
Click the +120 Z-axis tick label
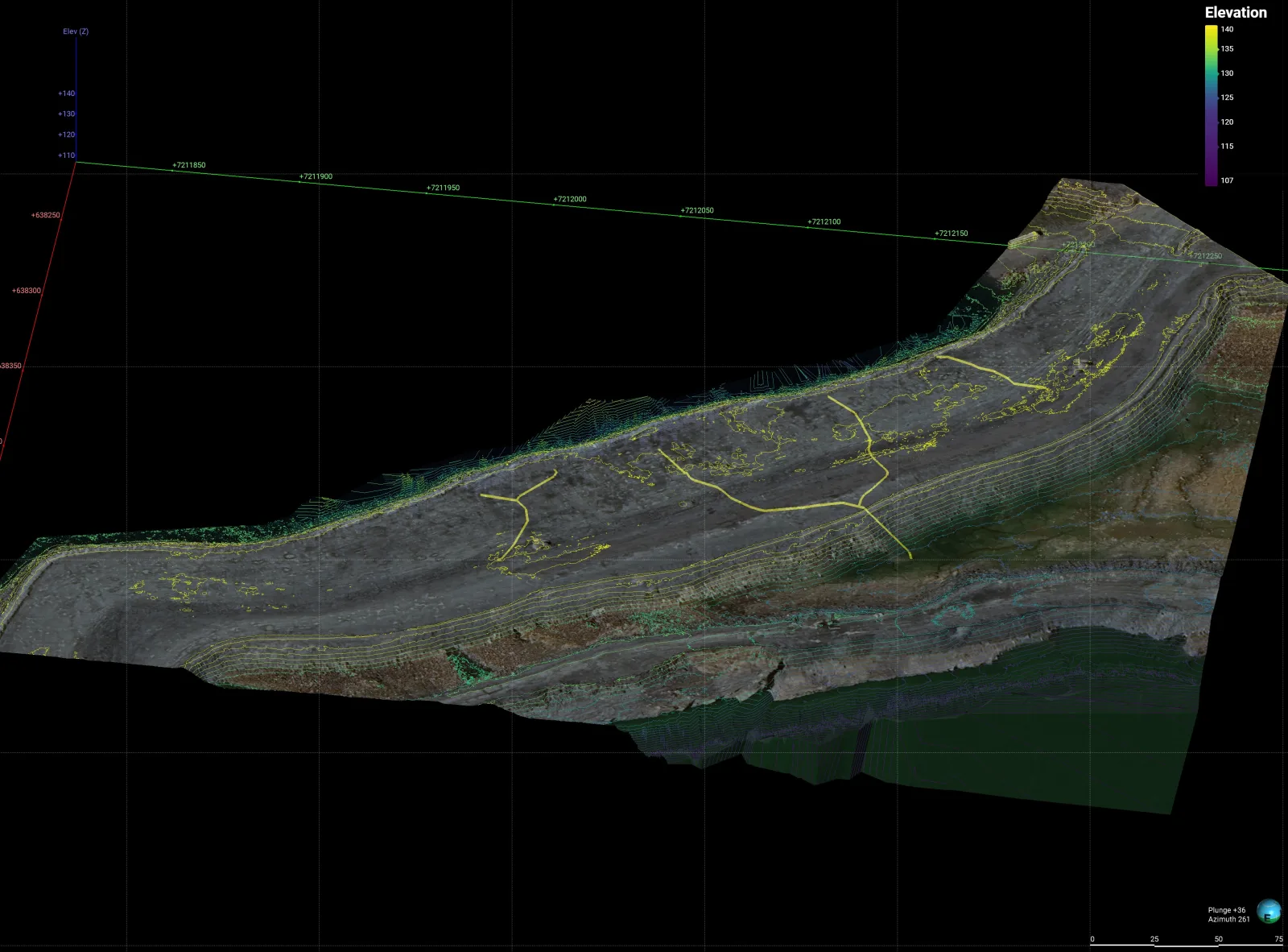pyautogui.click(x=66, y=135)
